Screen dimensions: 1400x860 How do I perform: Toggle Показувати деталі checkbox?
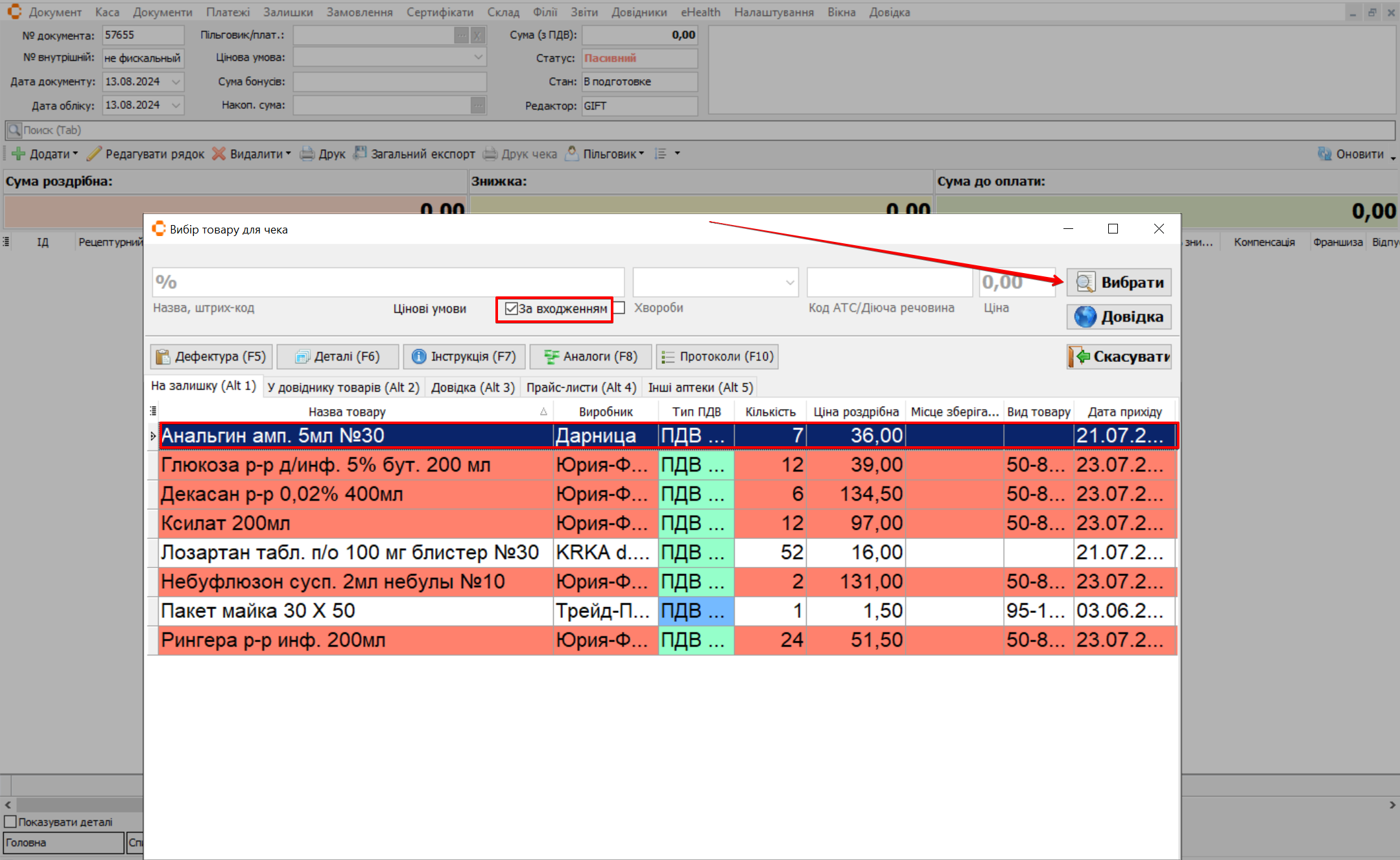(x=10, y=822)
